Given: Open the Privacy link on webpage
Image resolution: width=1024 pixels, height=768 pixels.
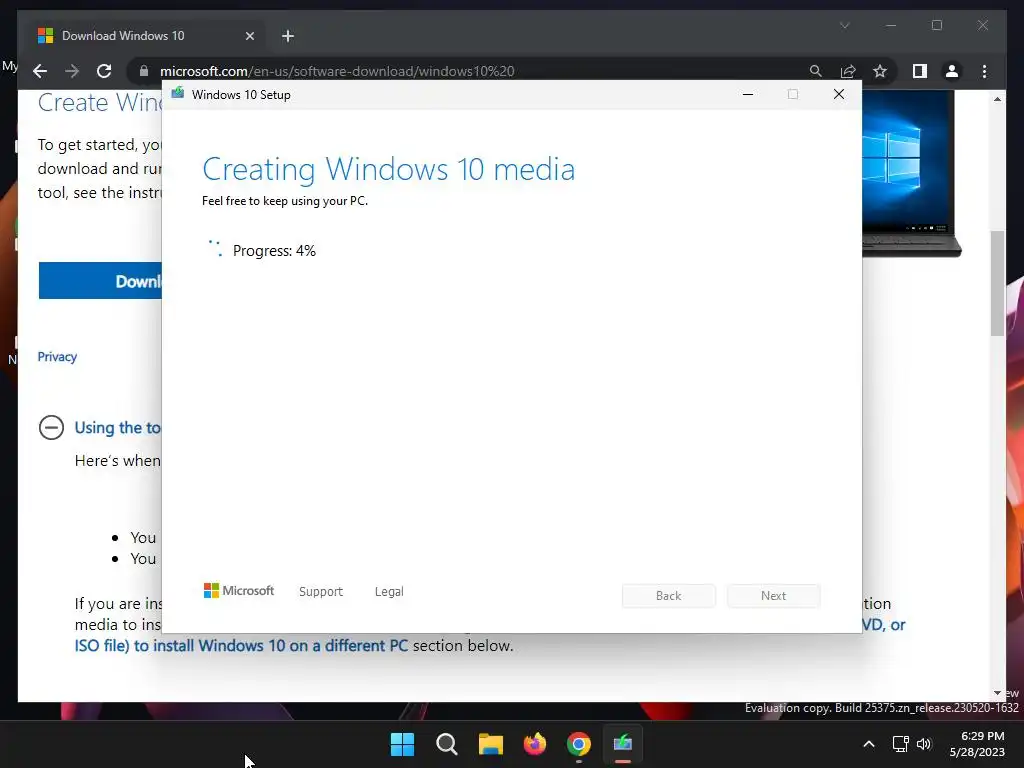Looking at the screenshot, I should [x=57, y=357].
